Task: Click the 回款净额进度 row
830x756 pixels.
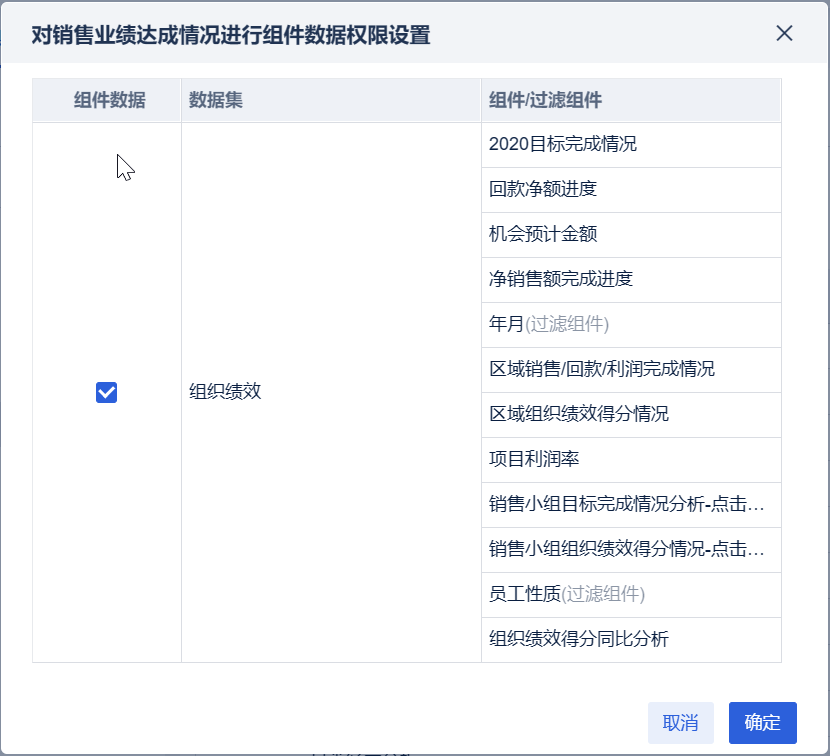Action: pos(631,190)
